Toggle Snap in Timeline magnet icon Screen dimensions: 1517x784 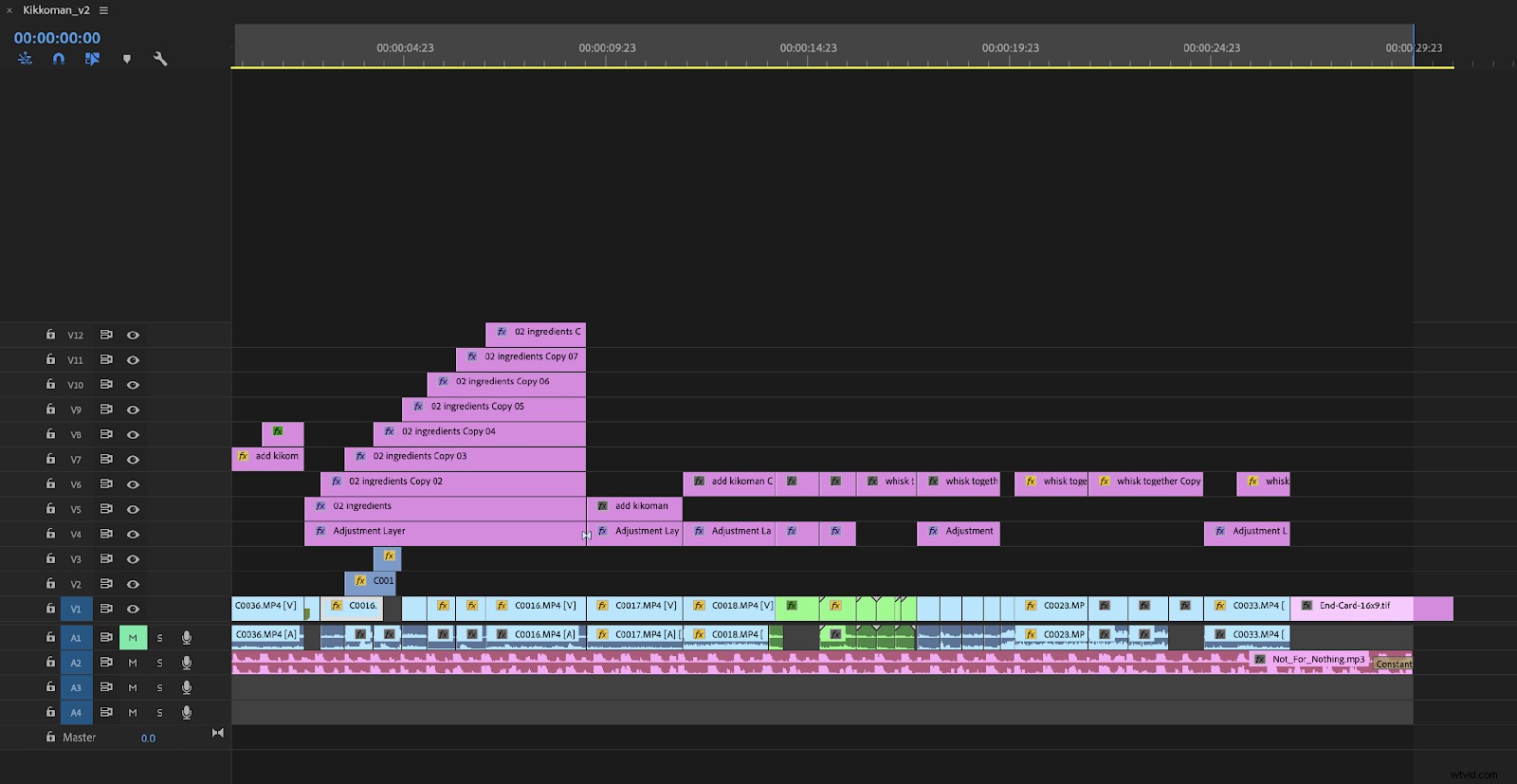coord(59,59)
